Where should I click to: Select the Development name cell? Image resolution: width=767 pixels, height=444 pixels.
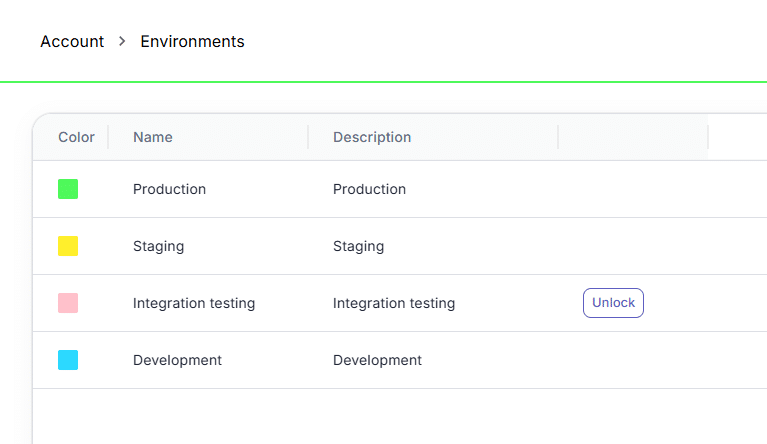(177, 360)
